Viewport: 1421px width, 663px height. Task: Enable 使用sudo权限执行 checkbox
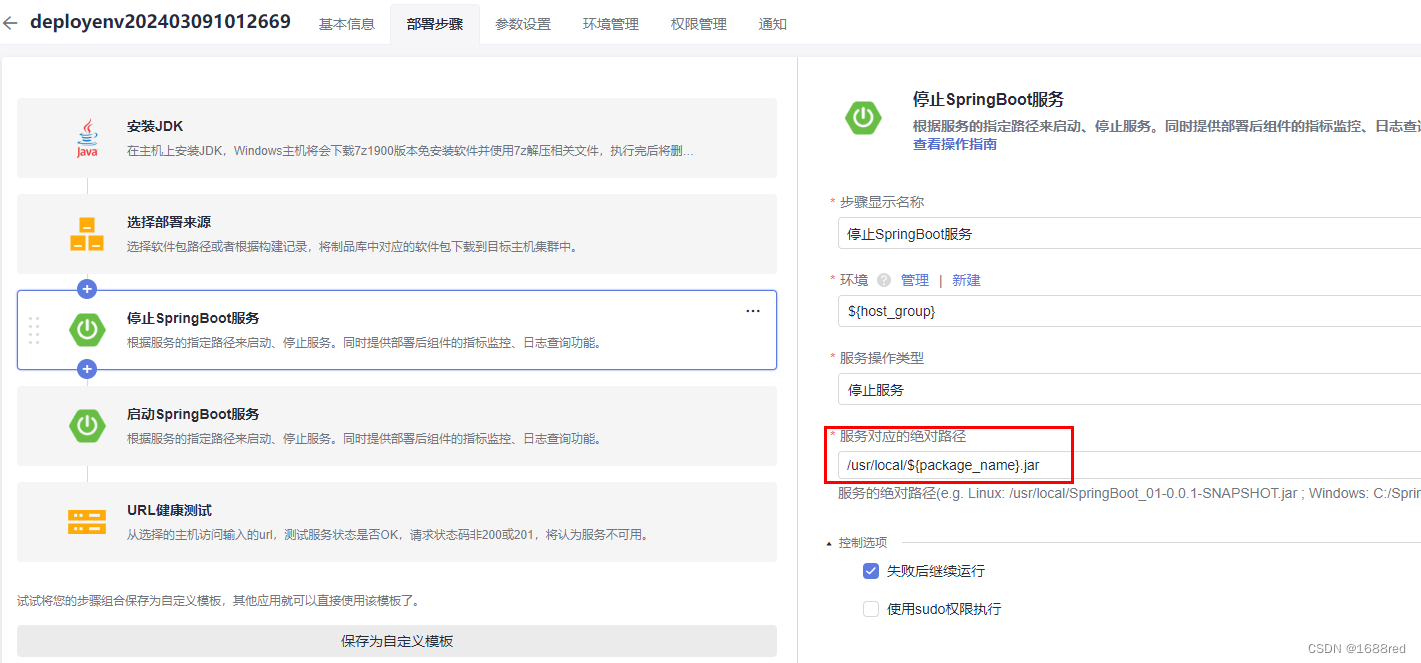(871, 609)
